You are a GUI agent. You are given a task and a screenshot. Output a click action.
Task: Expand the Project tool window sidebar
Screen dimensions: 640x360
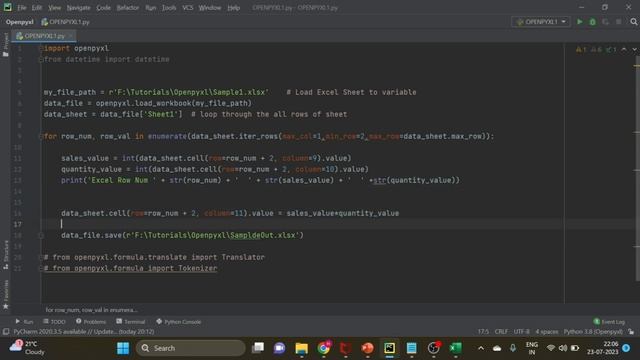click(6, 44)
